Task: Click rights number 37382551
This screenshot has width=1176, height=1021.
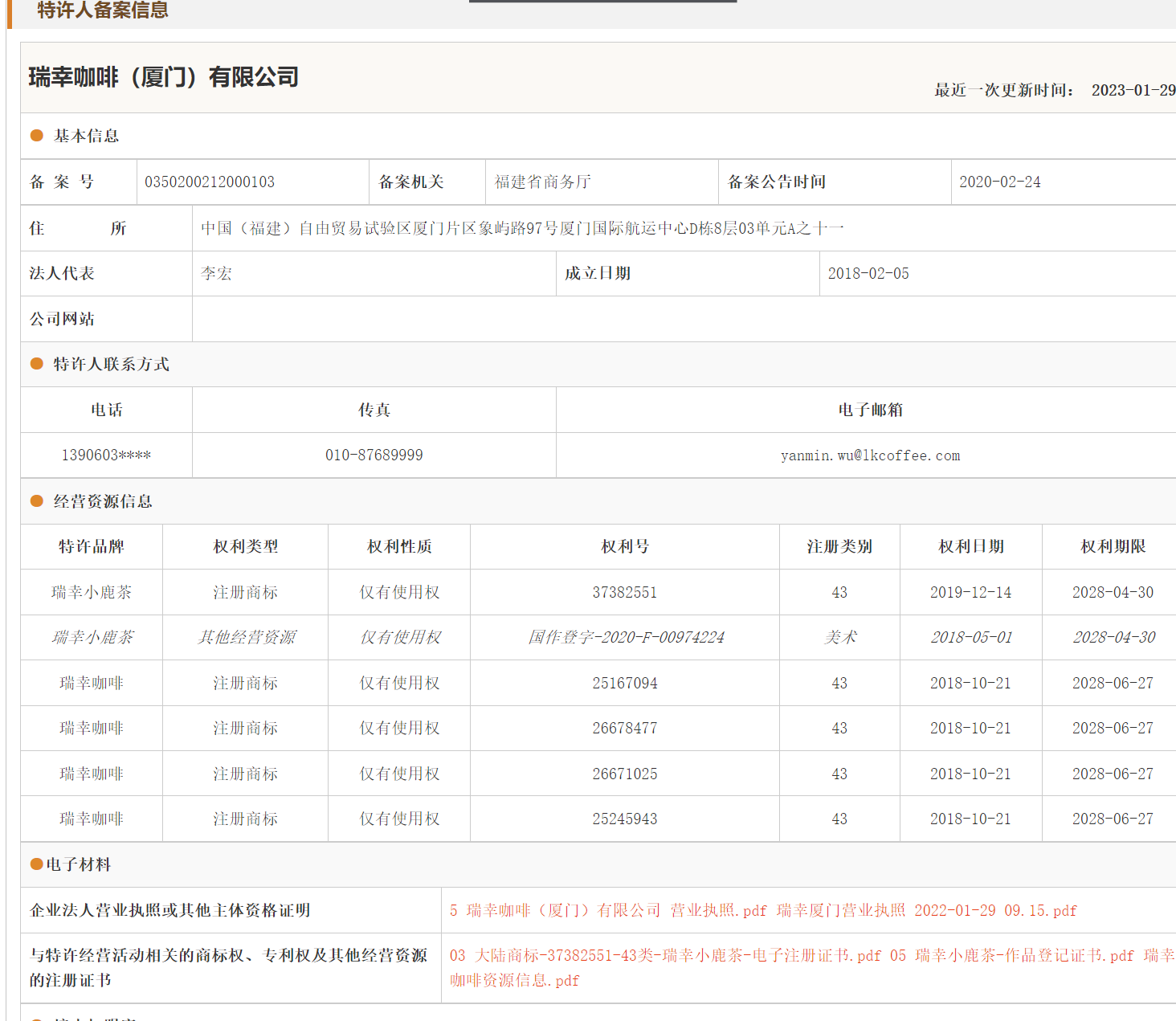Action: tap(625, 592)
